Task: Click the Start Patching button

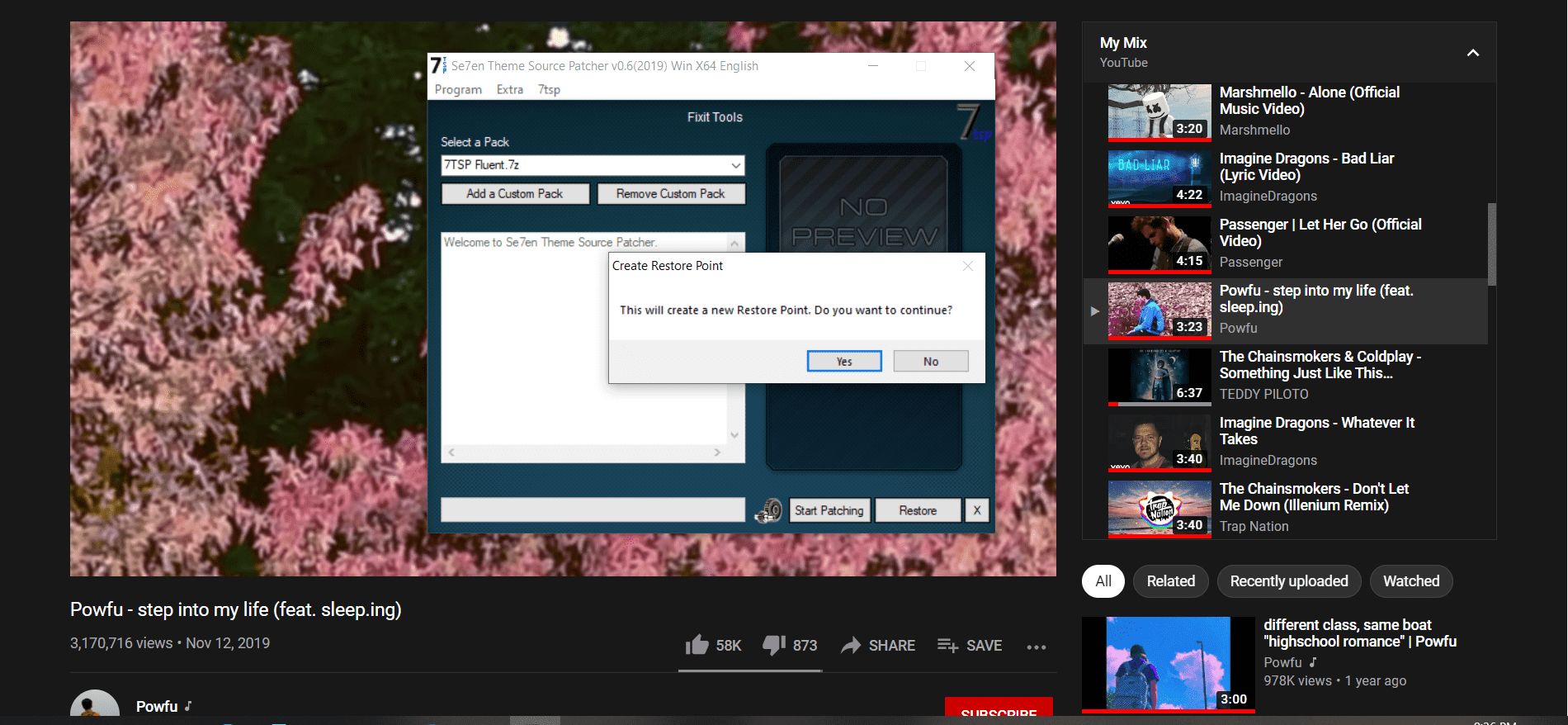Action: point(829,511)
